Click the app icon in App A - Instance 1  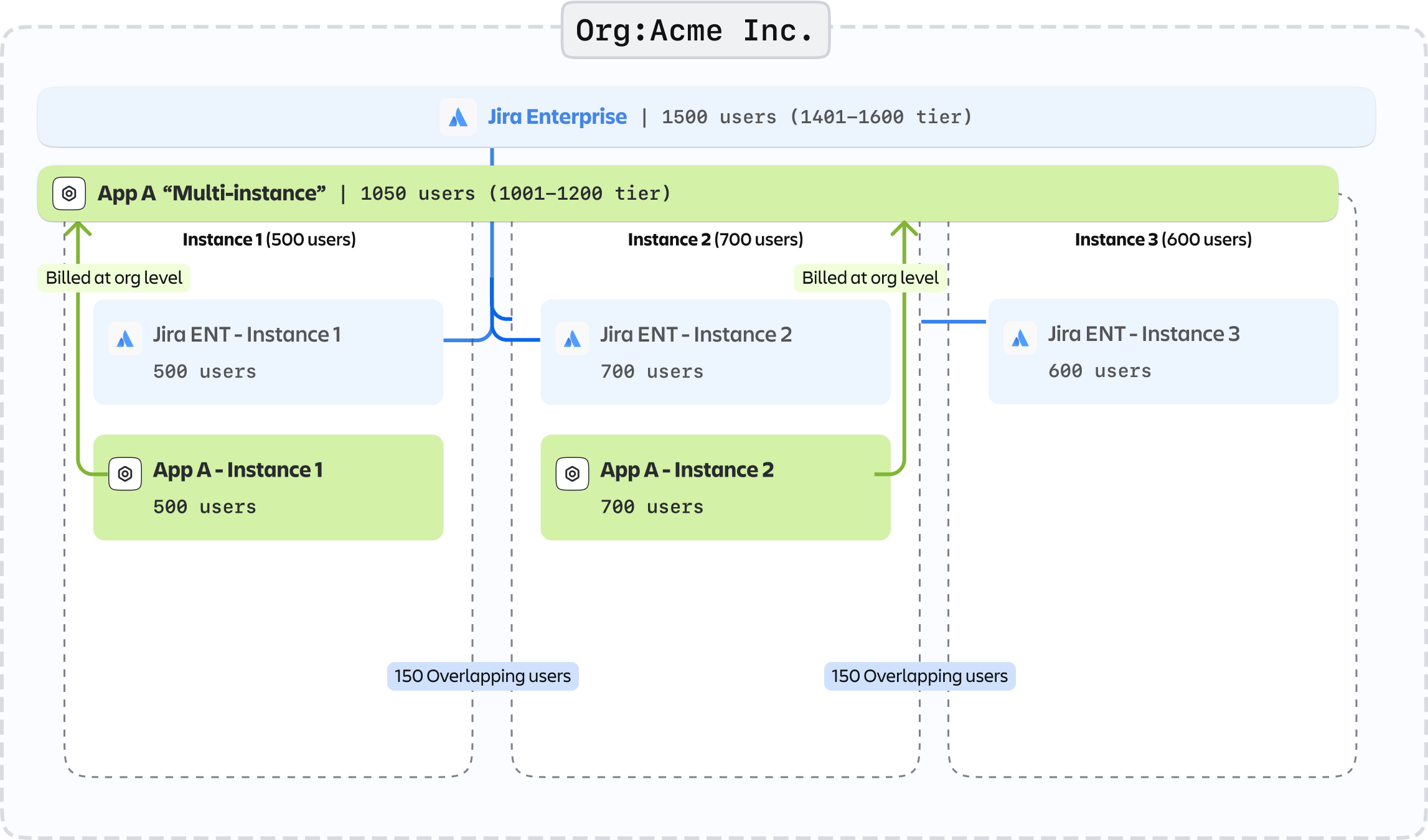click(x=125, y=474)
